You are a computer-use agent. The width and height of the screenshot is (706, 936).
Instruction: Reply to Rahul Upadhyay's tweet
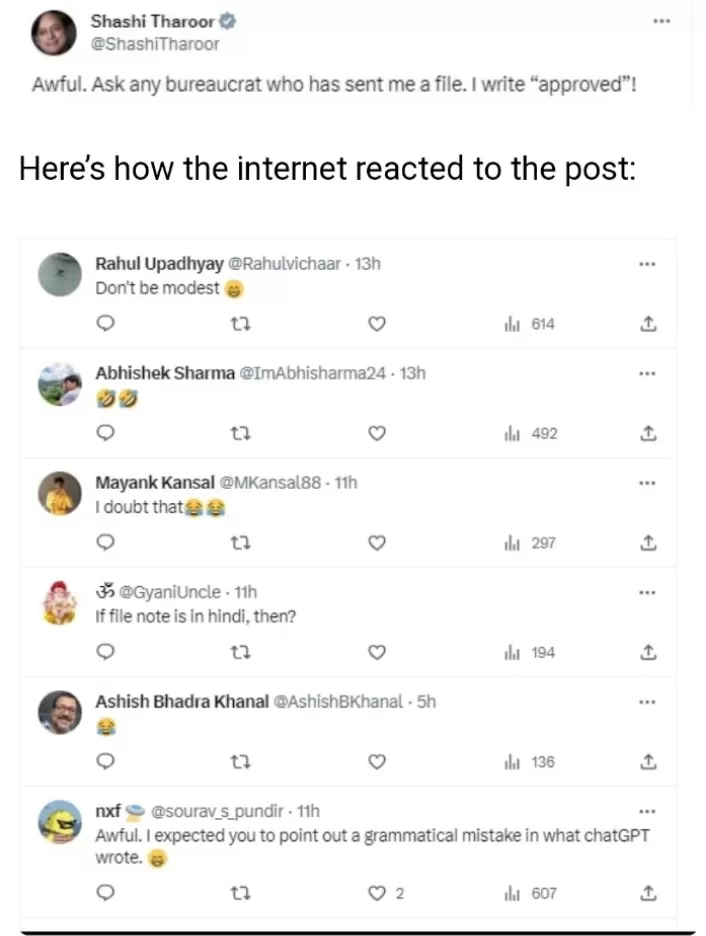pos(104,324)
